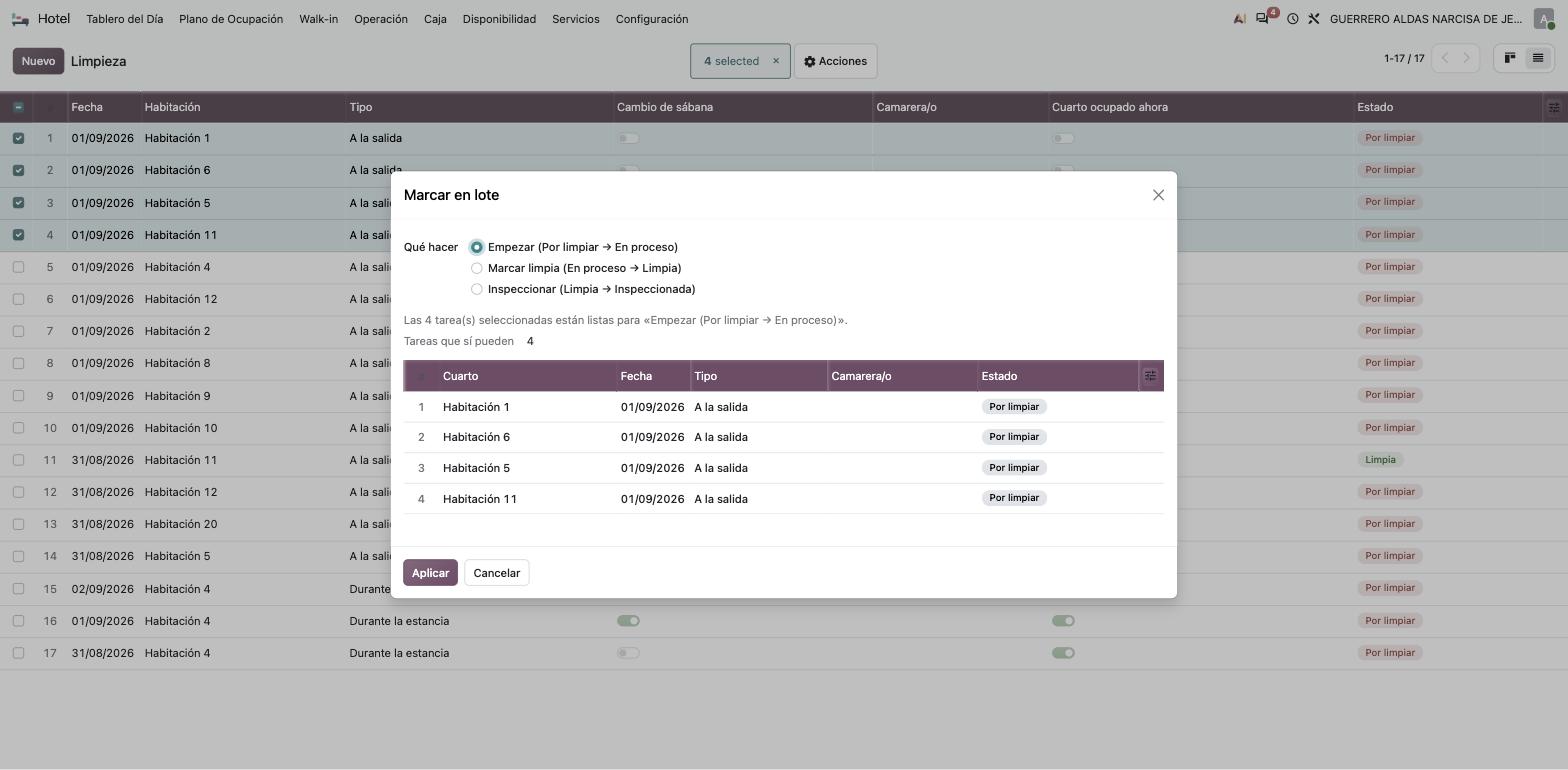Open conversations icon with badge 4
Screen dimensions: 1568x770
point(1265,18)
